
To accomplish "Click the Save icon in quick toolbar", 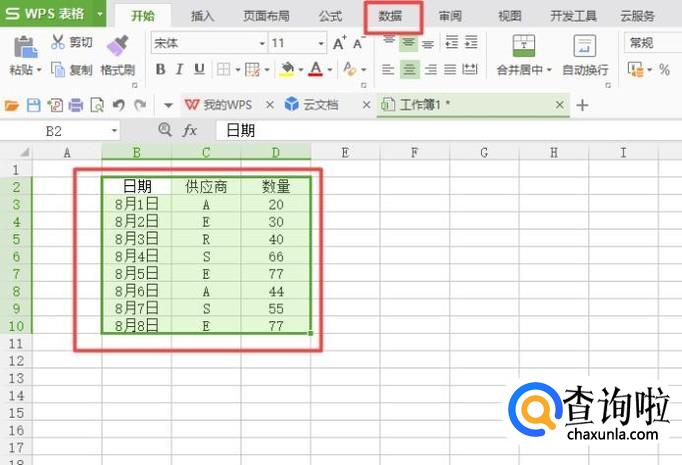I will 33,105.
